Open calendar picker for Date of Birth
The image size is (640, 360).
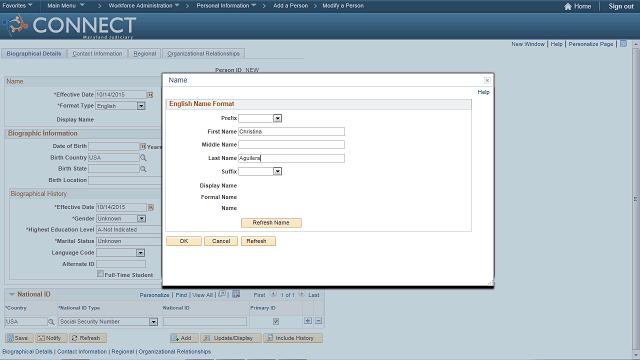[143, 146]
